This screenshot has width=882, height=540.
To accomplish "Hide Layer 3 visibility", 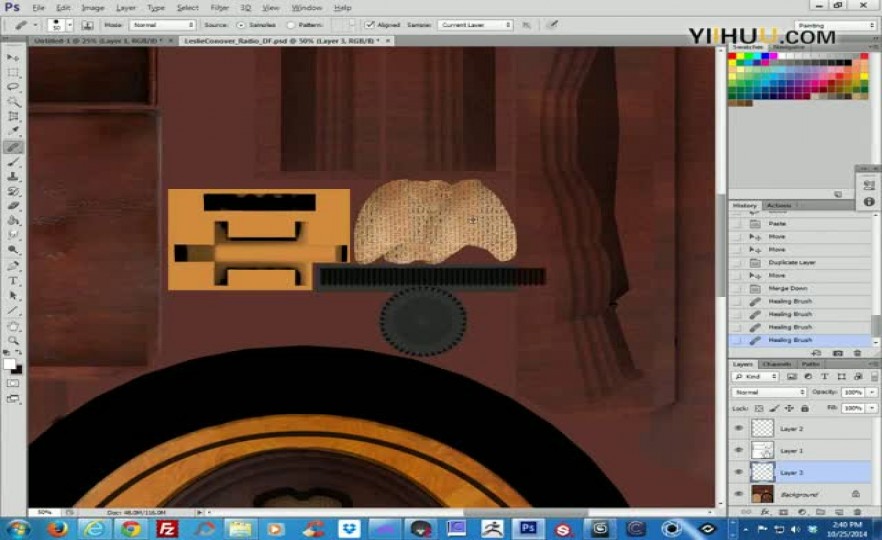I will coord(739,472).
